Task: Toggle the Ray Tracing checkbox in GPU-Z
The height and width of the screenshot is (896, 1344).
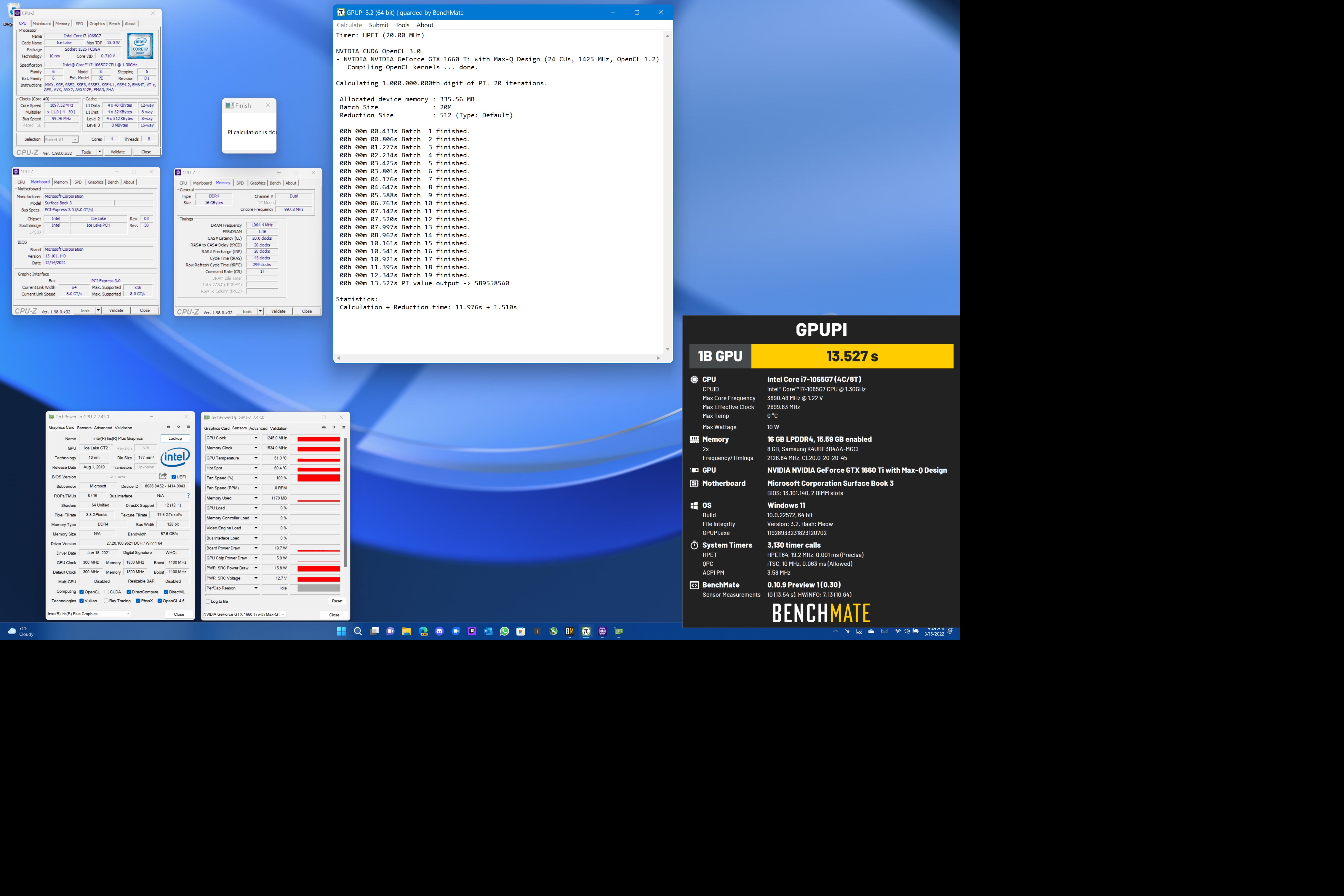Action: tap(106, 601)
